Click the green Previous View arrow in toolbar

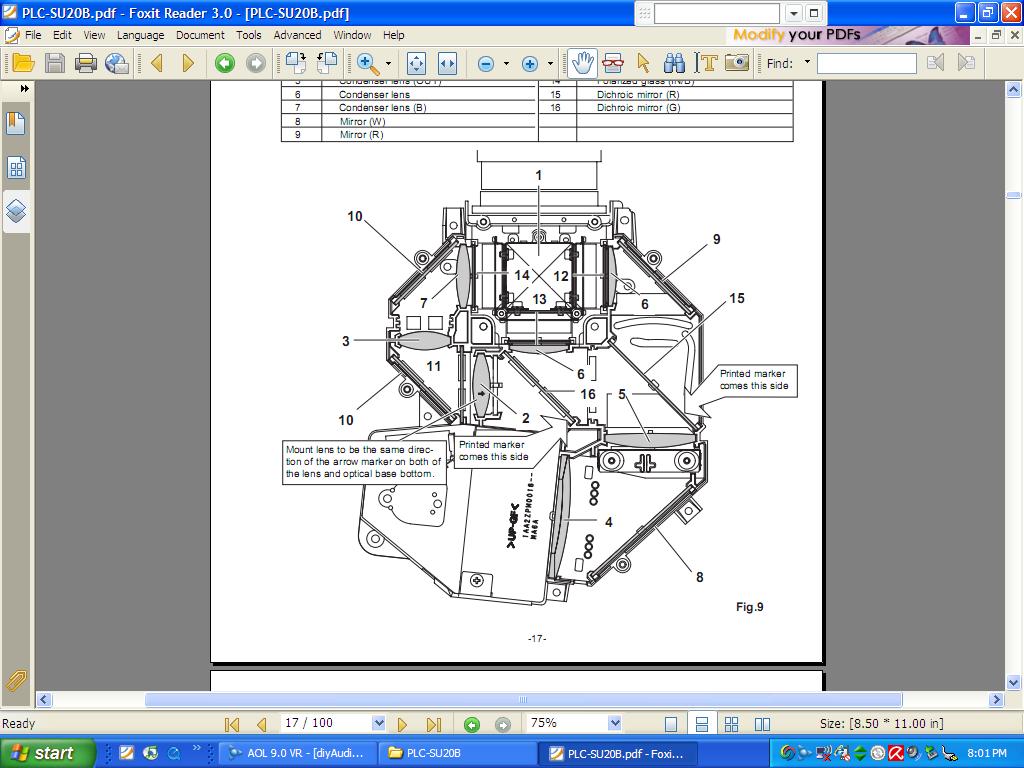click(x=225, y=63)
